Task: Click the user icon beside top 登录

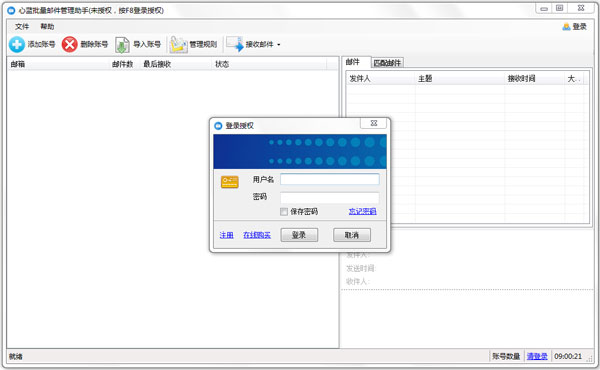Action: pos(566,27)
